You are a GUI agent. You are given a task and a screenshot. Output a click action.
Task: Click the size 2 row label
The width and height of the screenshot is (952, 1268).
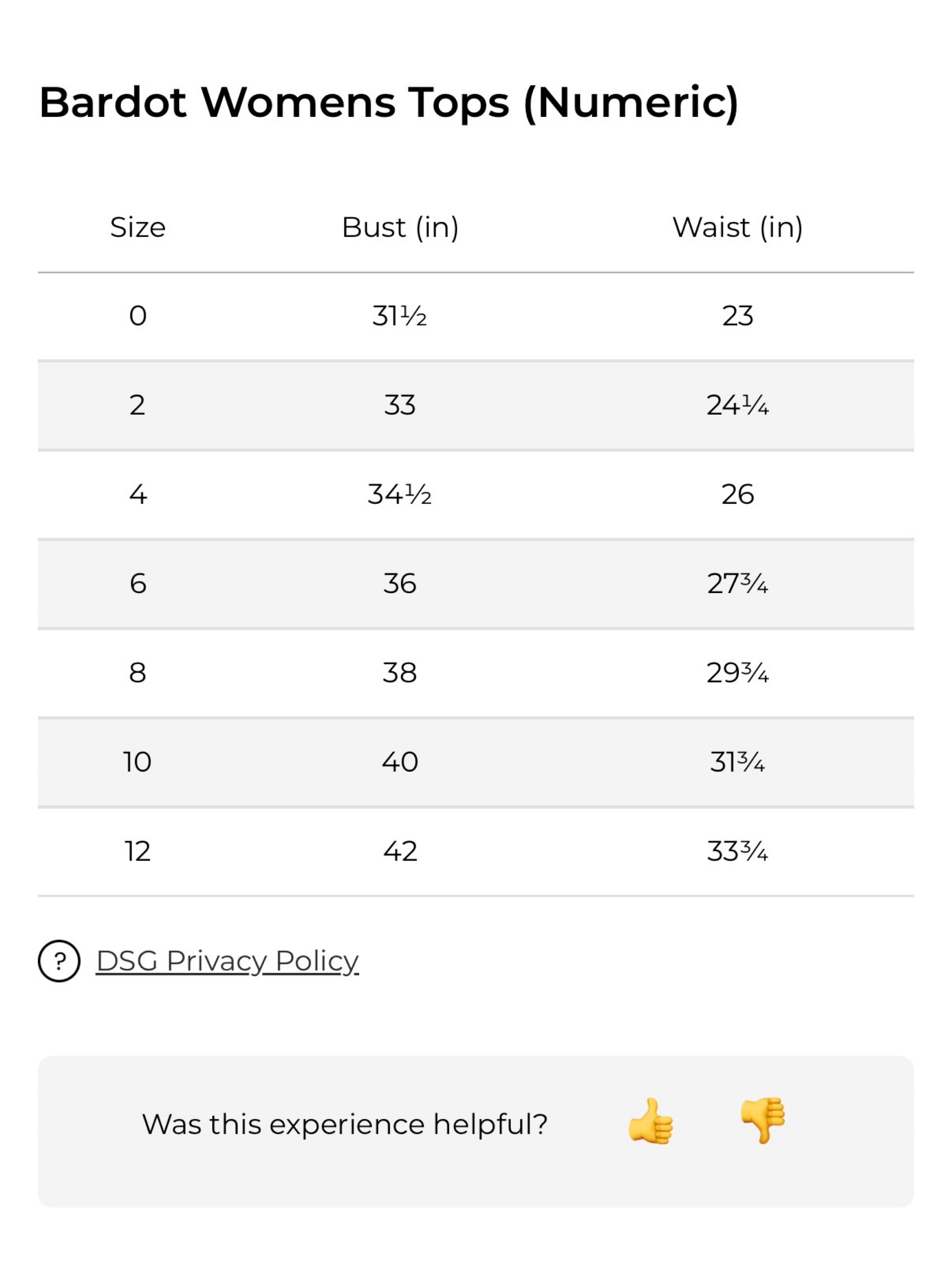(138, 405)
